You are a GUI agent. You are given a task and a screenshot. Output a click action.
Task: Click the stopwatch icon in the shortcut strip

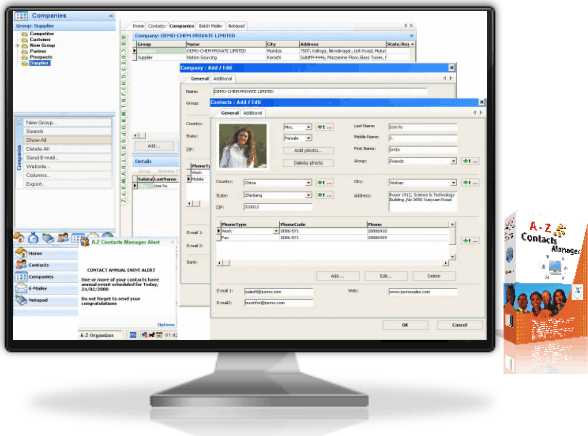click(33, 237)
